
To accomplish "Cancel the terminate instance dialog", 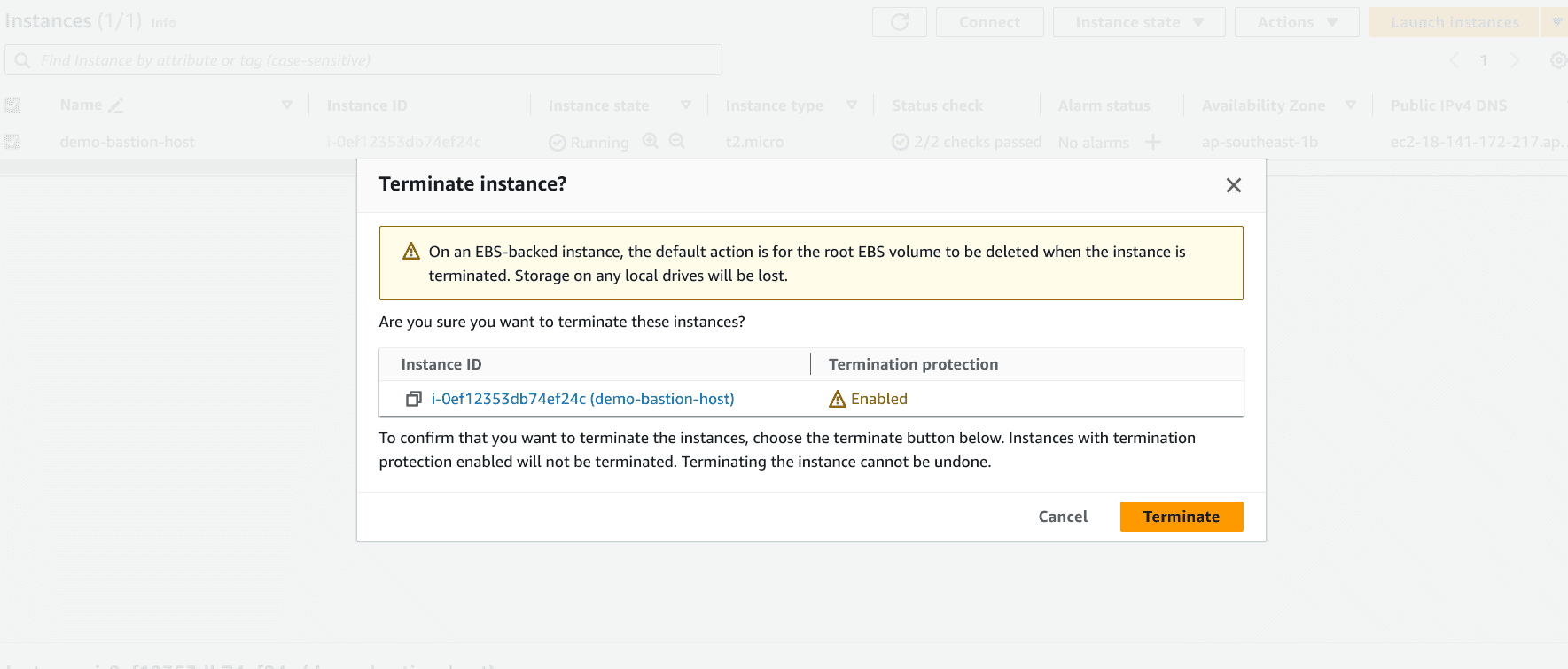I will click(1063, 517).
